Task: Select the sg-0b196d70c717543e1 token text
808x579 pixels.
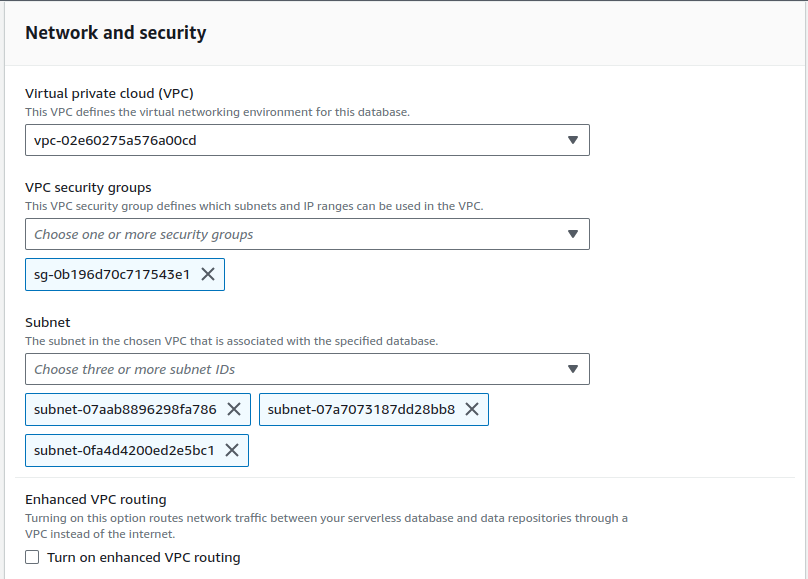Action: pyautogui.click(x=112, y=274)
